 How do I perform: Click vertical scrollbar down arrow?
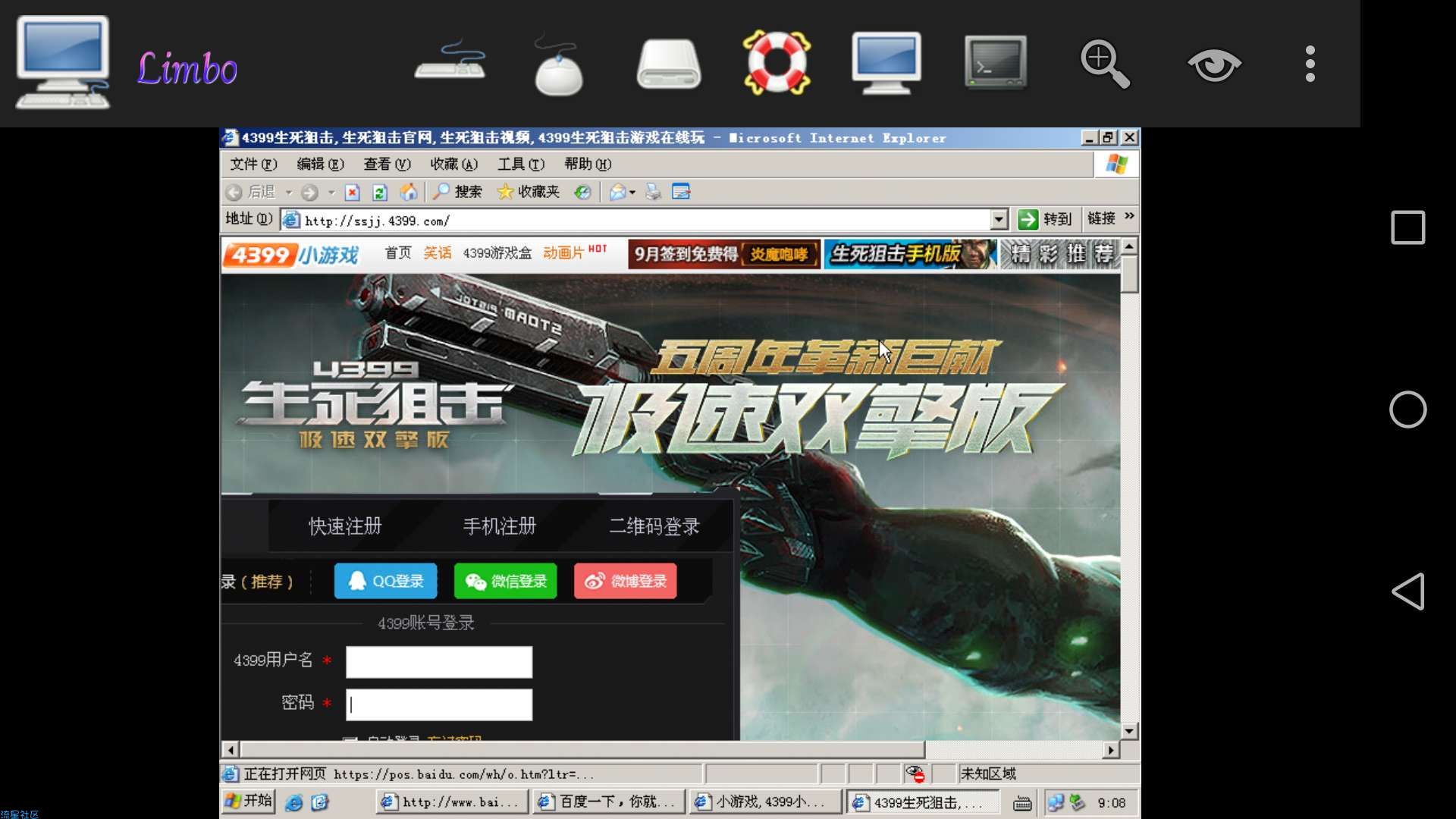[1130, 732]
